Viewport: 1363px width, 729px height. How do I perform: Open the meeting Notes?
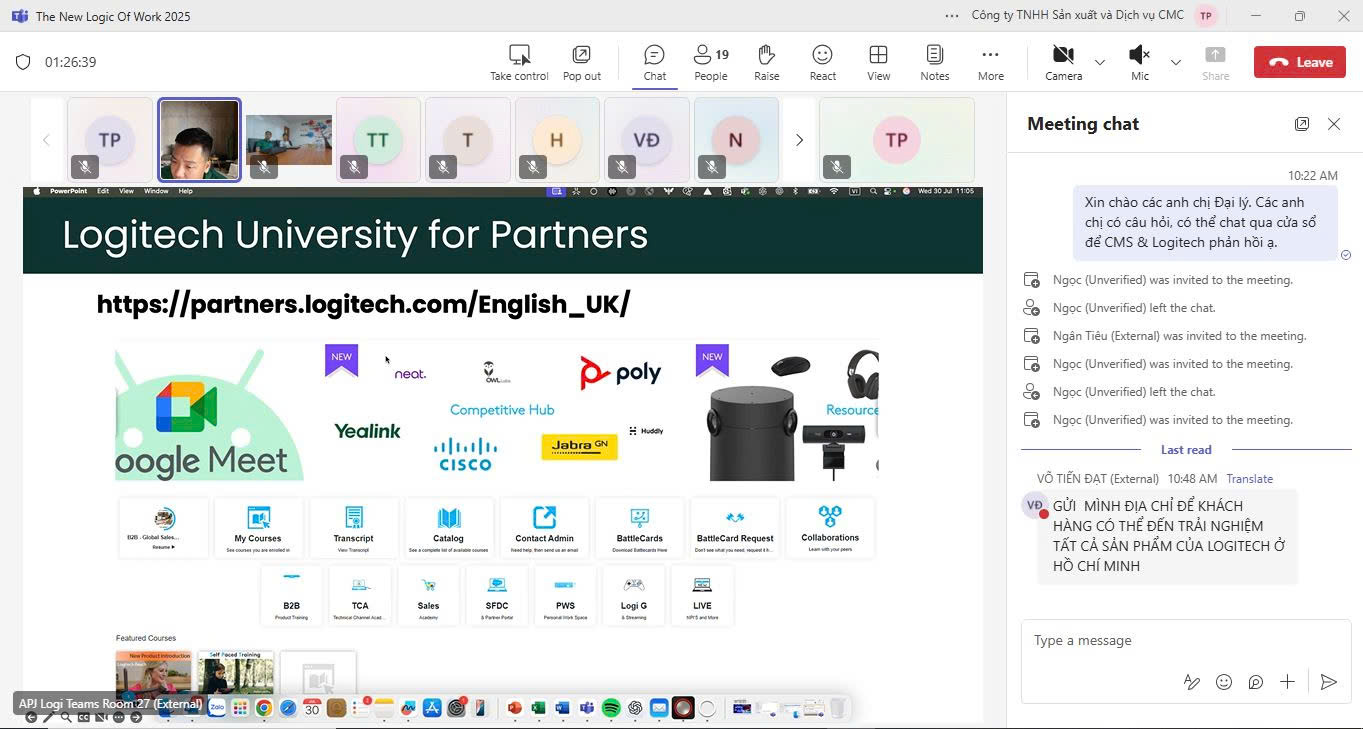[x=934, y=62]
